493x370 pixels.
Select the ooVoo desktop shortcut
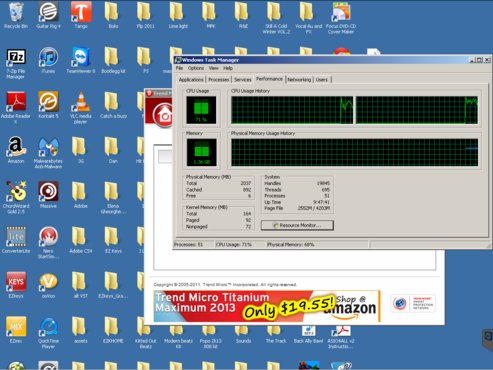(x=48, y=285)
